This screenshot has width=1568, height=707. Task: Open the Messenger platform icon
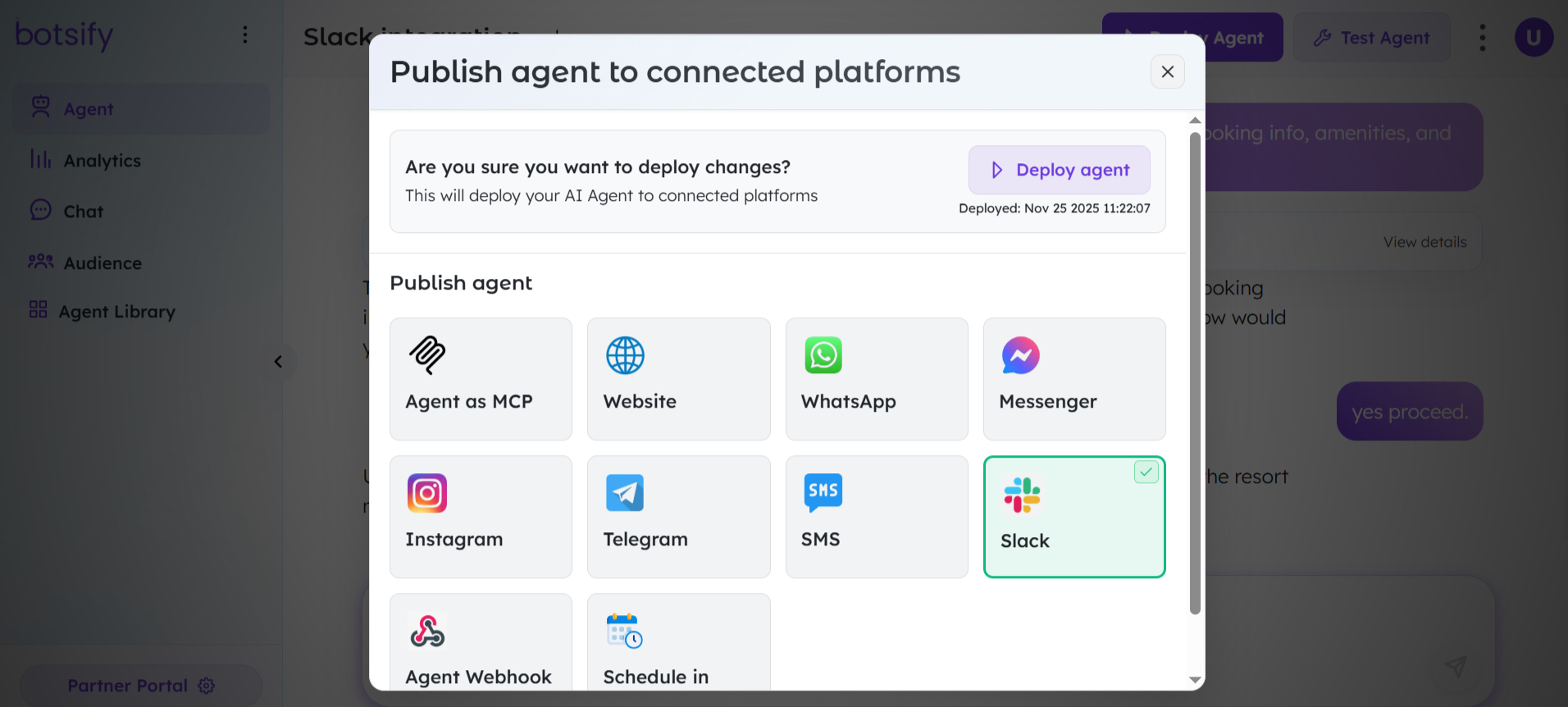pyautogui.click(x=1021, y=355)
